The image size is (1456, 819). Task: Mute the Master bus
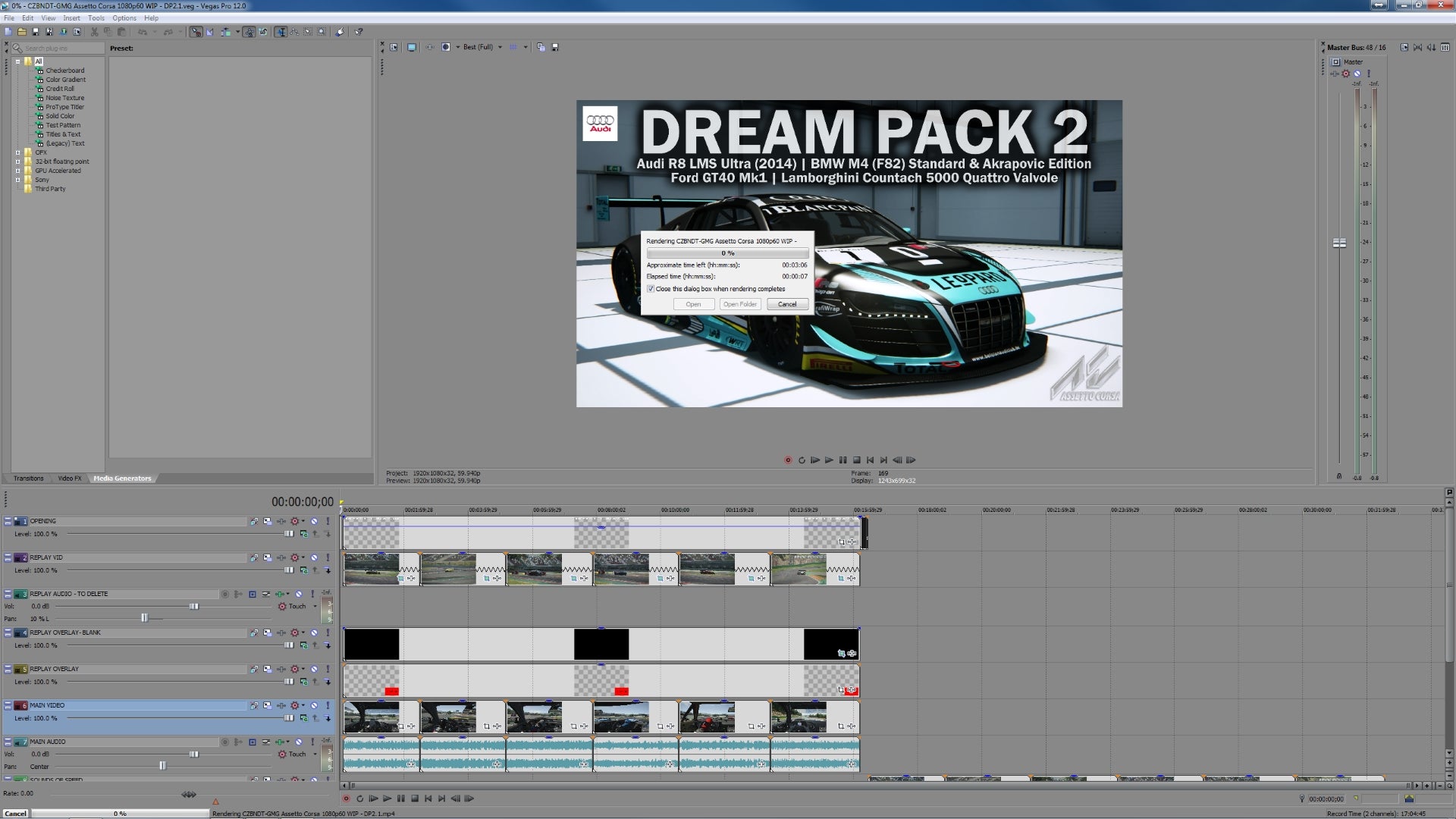1357,74
